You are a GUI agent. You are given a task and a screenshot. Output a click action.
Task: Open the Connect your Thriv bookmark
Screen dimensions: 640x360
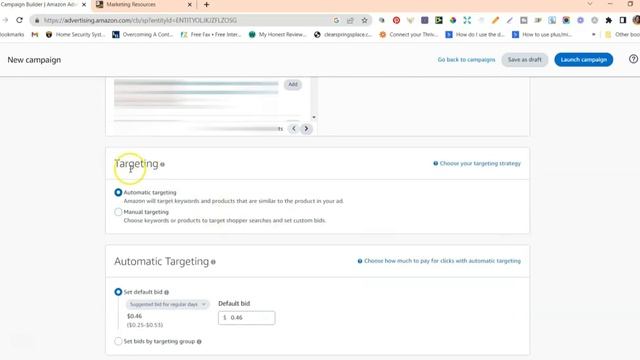tap(409, 35)
